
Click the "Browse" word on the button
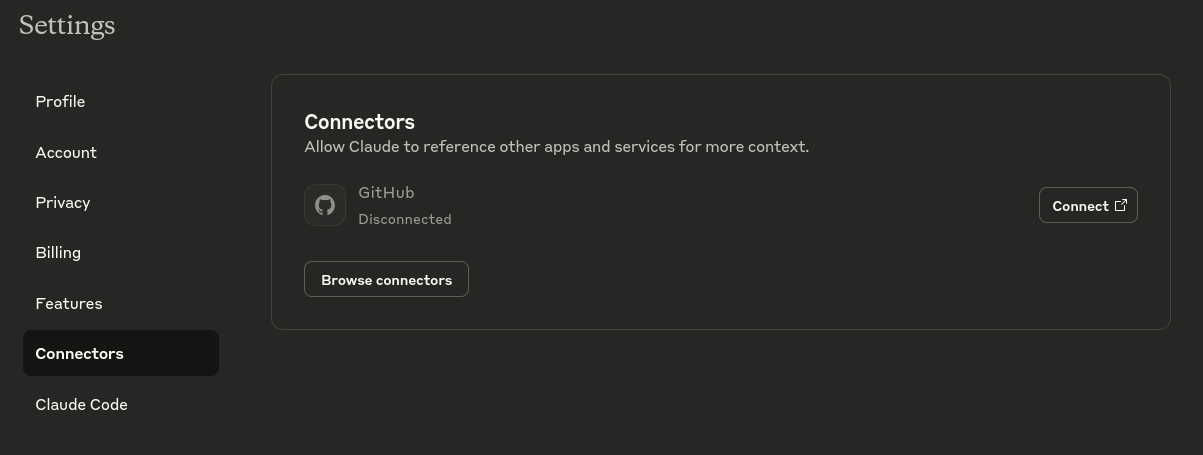point(346,280)
